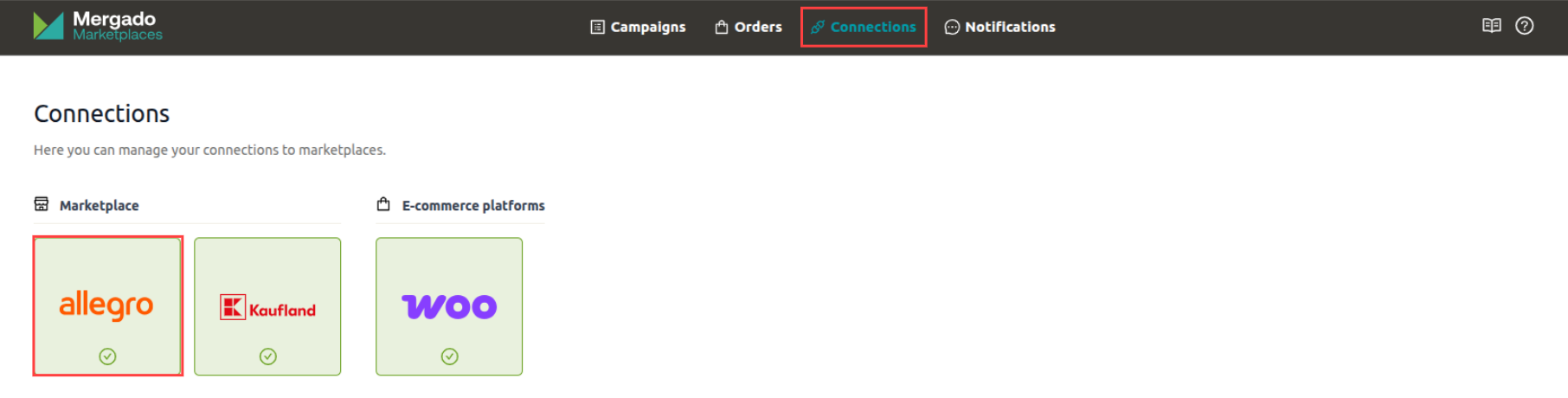Click the Kaufland connected checkmark
Screen dimensions: 1568x398
(x=268, y=356)
